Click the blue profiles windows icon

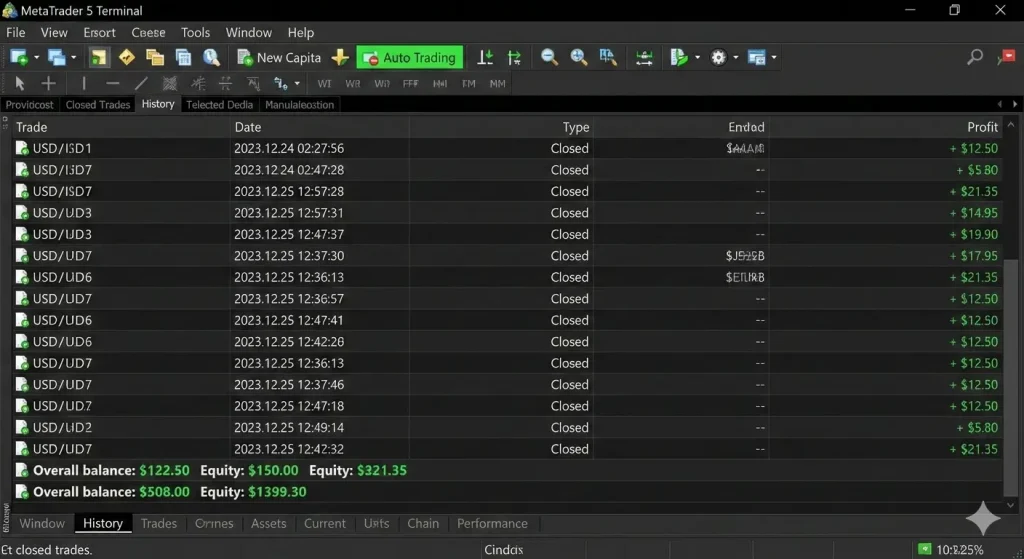[x=57, y=57]
